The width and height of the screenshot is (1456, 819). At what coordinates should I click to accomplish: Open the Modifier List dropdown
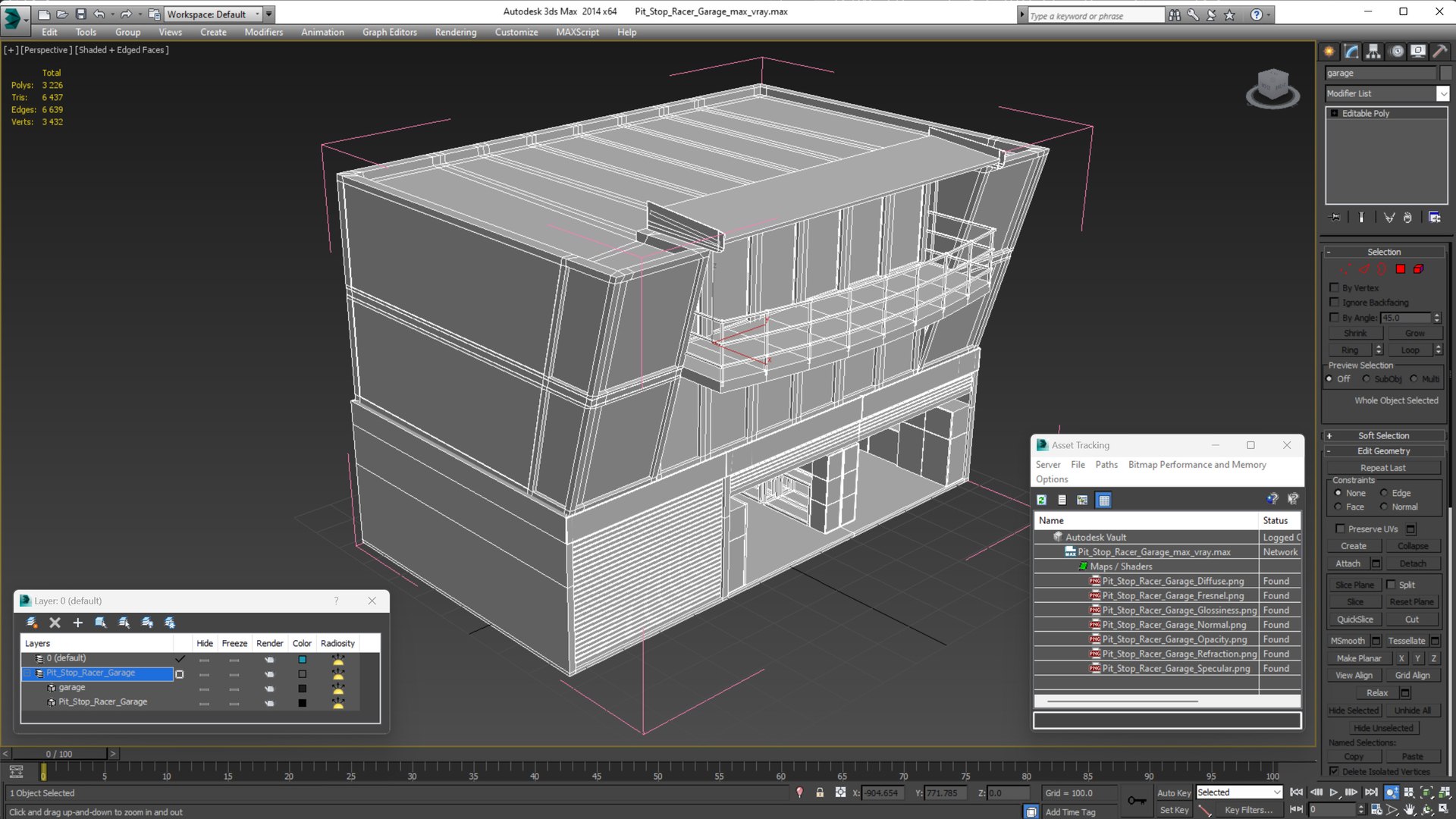[1442, 93]
